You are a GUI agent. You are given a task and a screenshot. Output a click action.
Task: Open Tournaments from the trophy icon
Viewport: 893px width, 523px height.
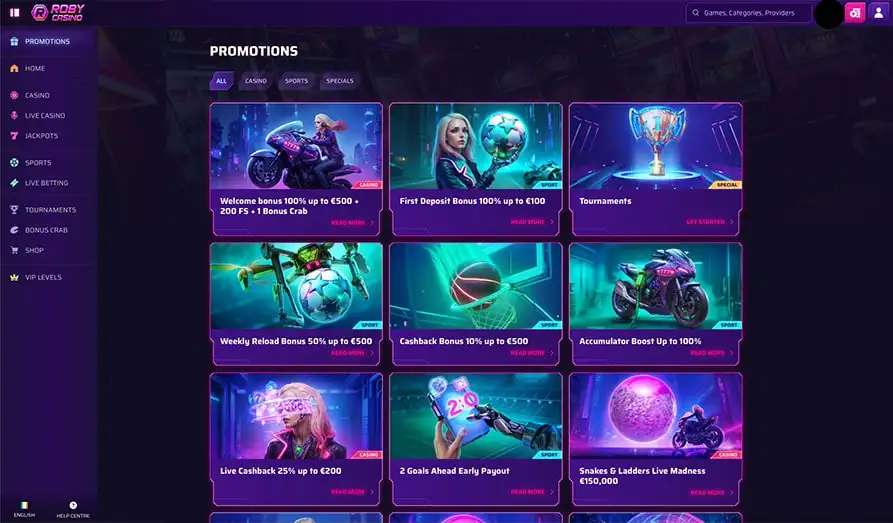[14, 210]
